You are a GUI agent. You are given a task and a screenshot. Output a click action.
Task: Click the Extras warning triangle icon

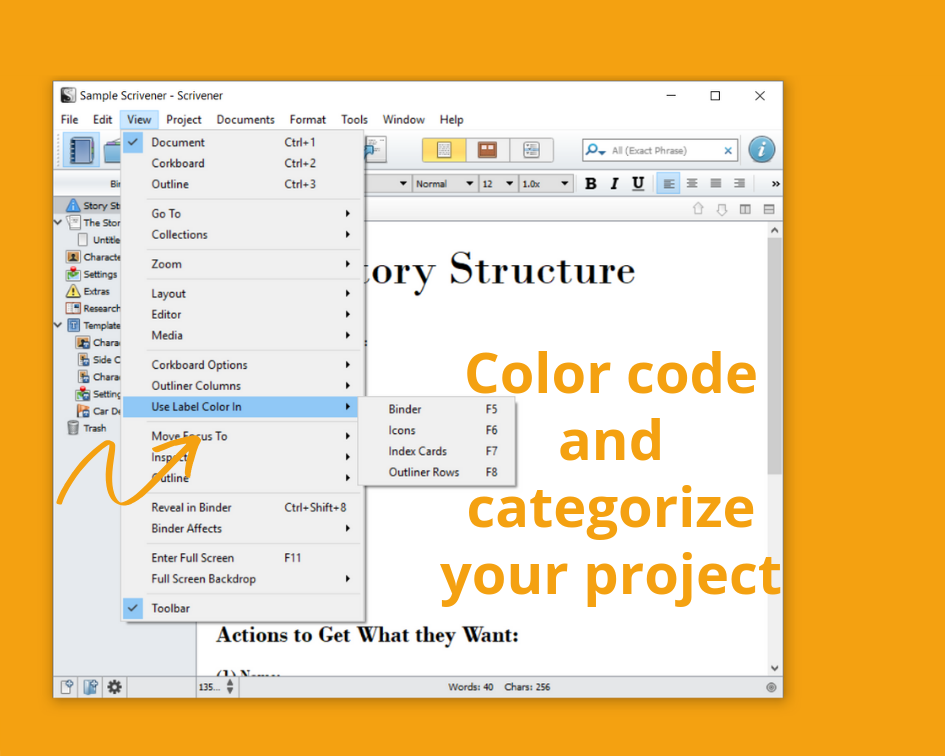pyautogui.click(x=73, y=291)
